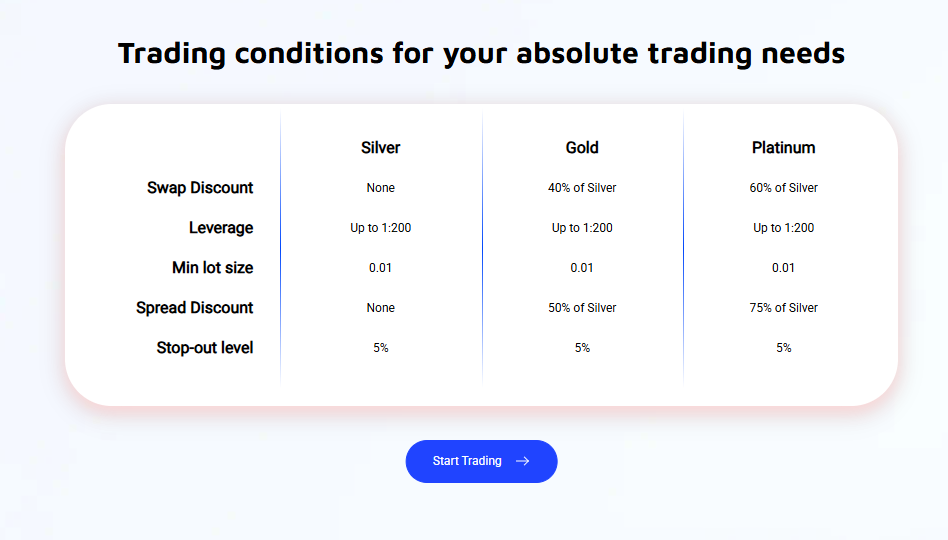Click Silver's Up to 1:200 leverage value
948x540 pixels.
[x=380, y=228]
